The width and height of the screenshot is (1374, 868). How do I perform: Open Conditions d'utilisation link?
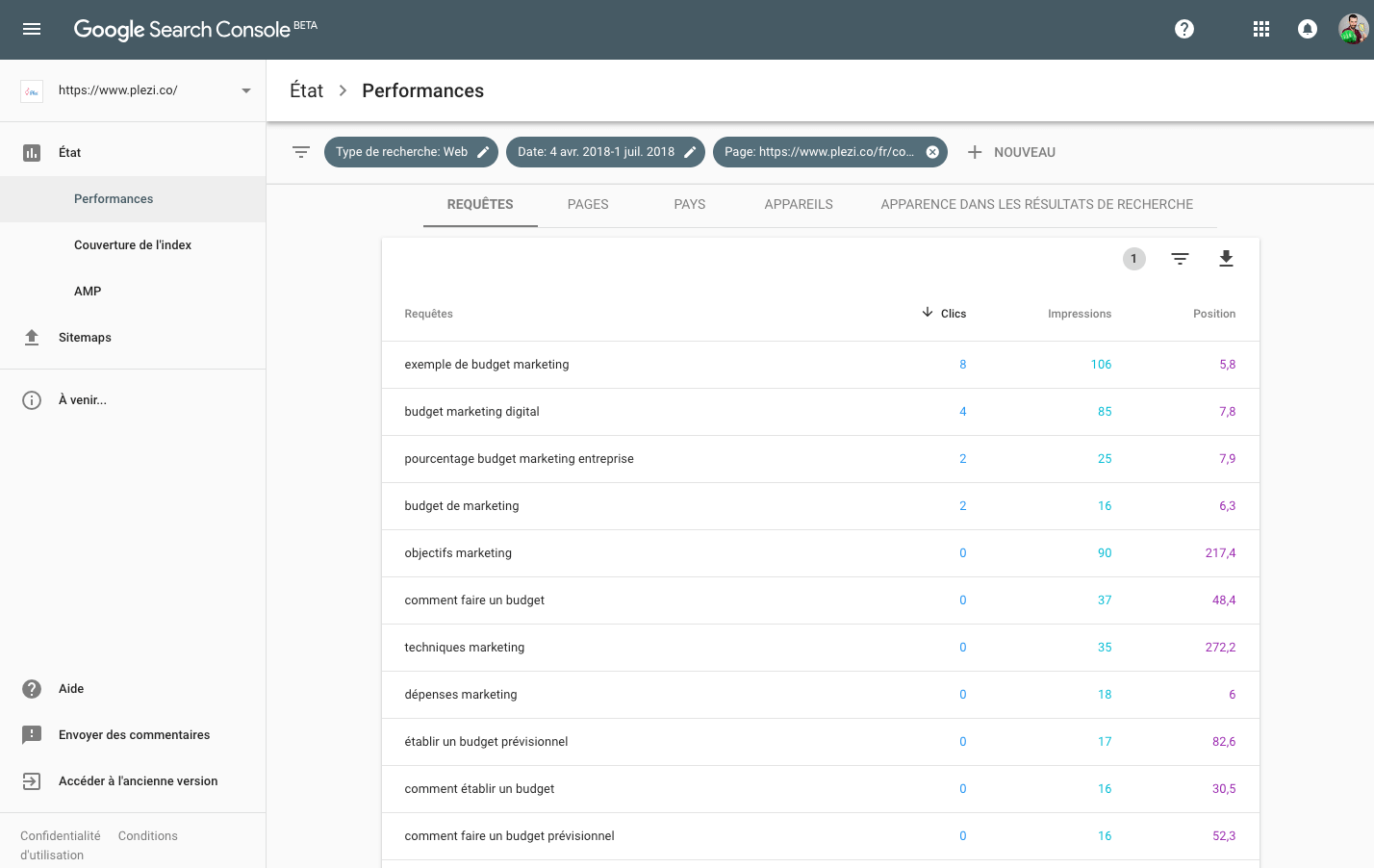click(x=147, y=836)
